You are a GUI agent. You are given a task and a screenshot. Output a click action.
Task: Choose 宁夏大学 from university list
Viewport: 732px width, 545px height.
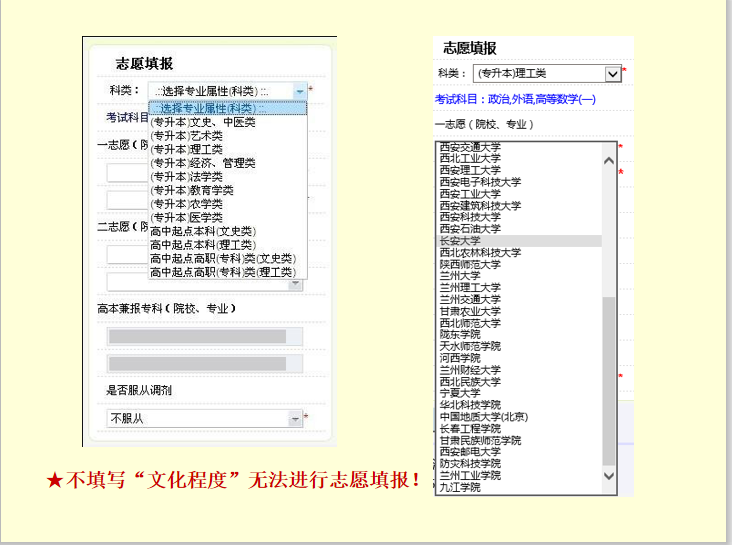click(460, 393)
